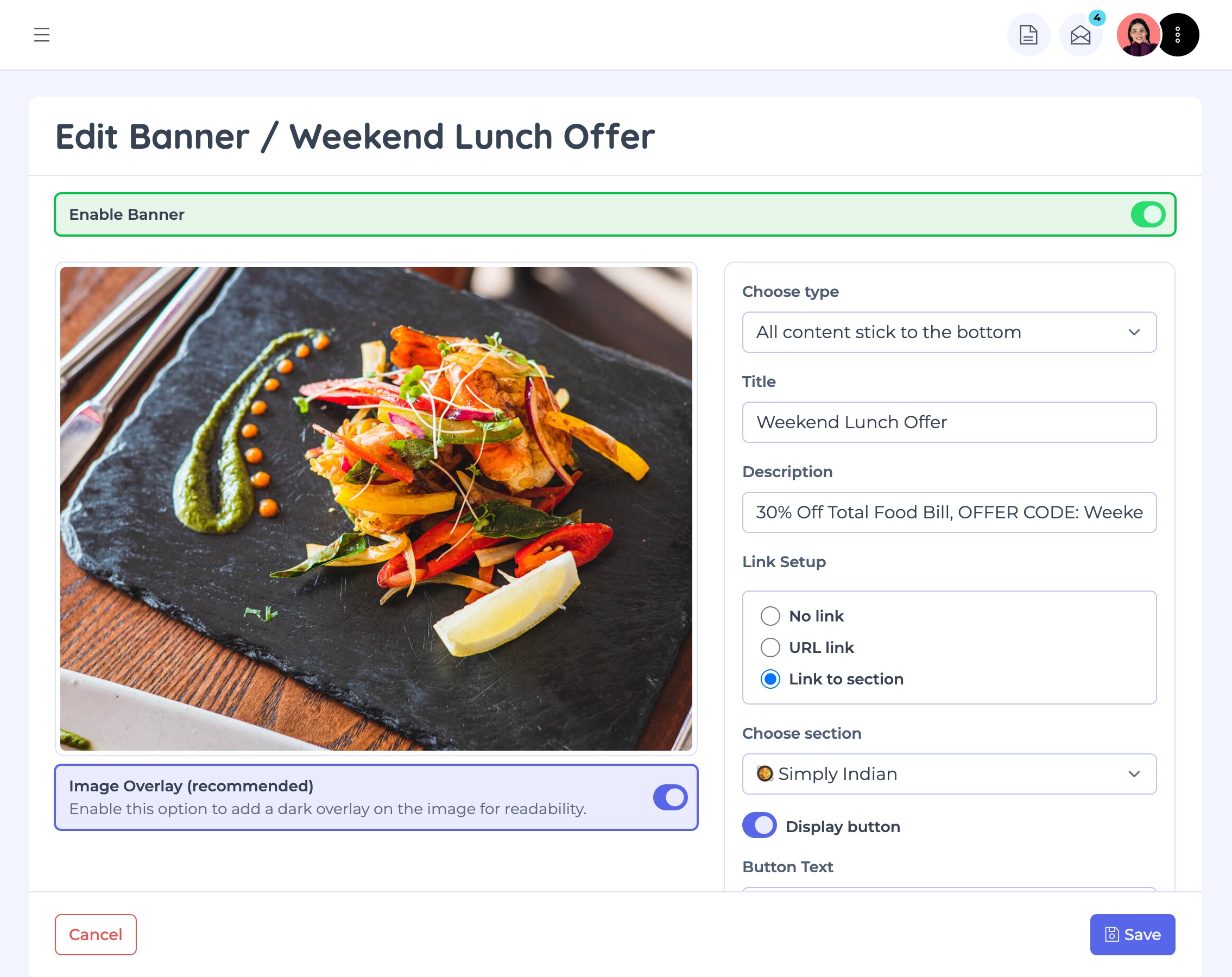Toggle the Display button switch

(x=760, y=825)
